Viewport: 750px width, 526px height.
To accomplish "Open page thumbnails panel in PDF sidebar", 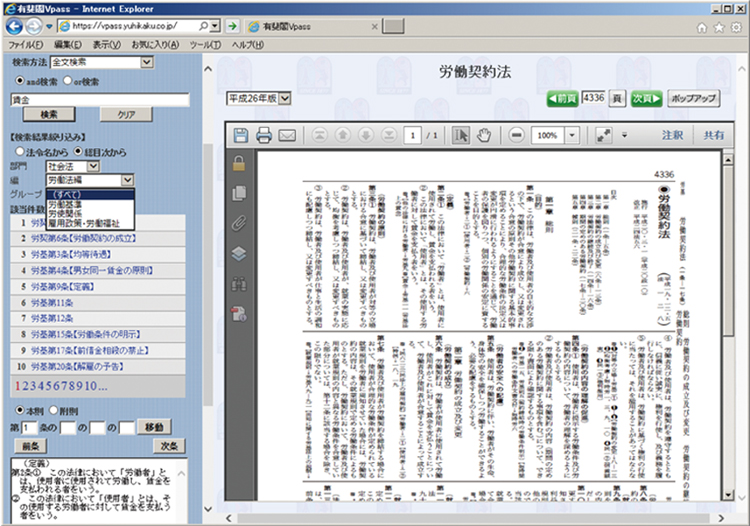I will tap(239, 193).
